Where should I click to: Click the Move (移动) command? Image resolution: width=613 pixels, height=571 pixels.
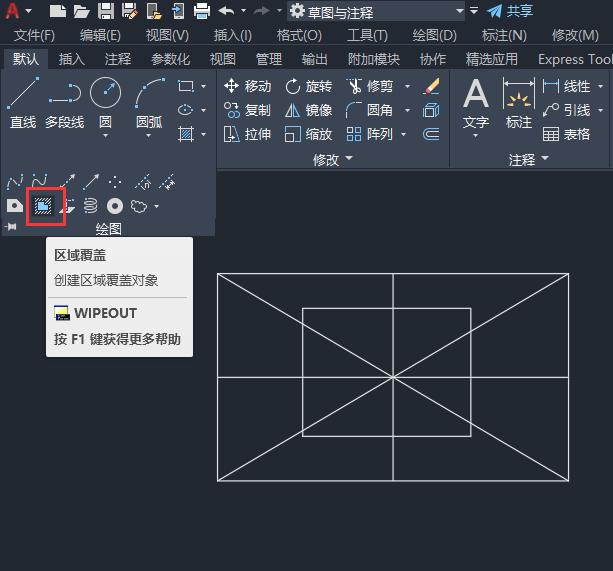tap(247, 86)
